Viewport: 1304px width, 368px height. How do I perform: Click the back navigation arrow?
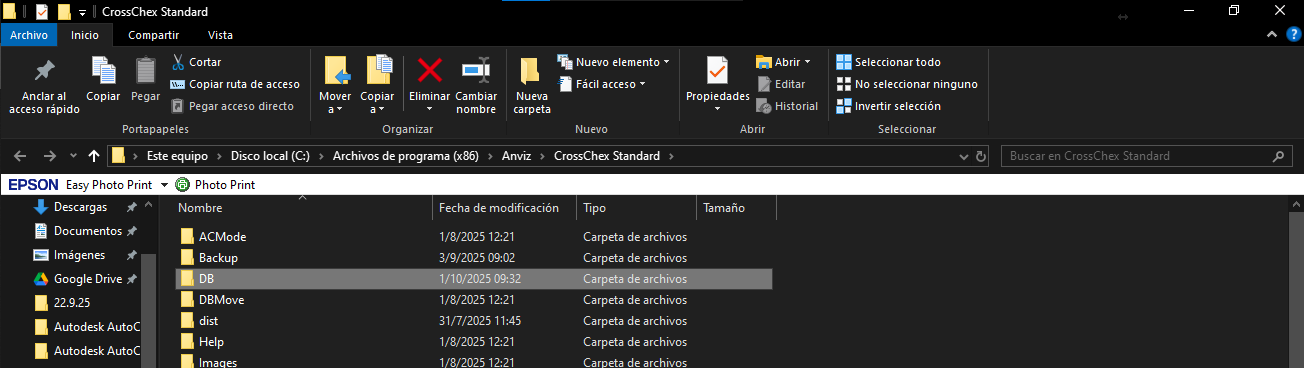click(x=21, y=156)
